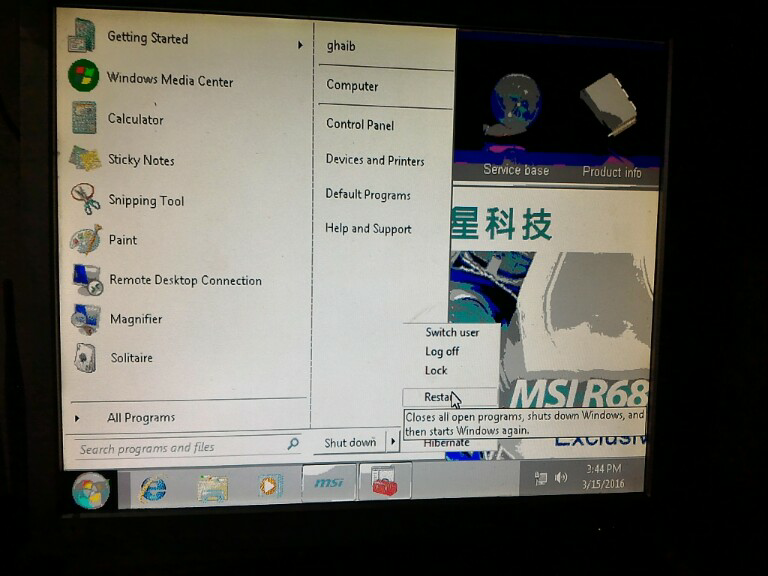
Task: Open the Solitaire cards icon
Action: [x=85, y=358]
